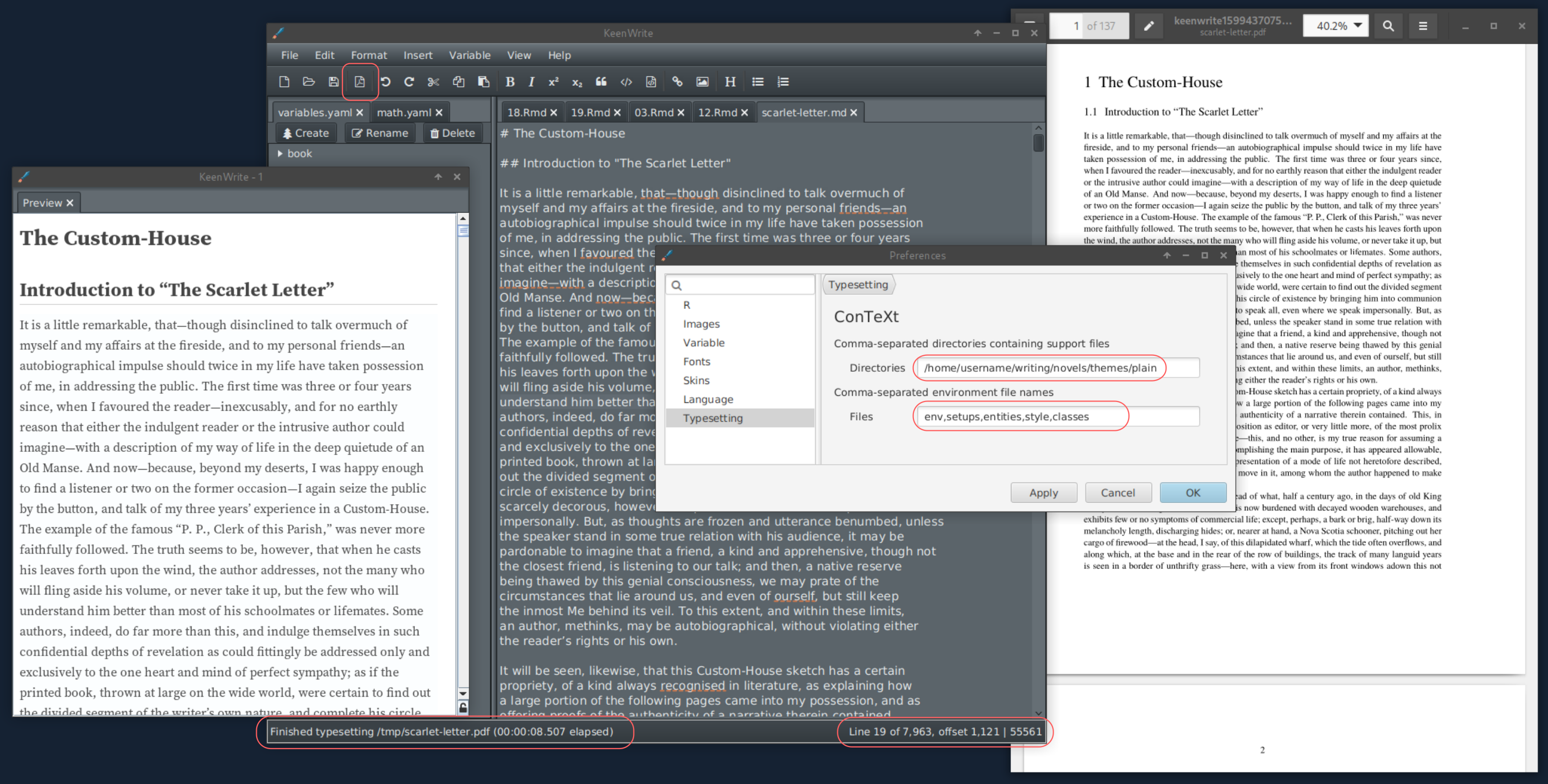Screen dimensions: 1548x784
Task: Insert a block quote
Action: point(601,82)
